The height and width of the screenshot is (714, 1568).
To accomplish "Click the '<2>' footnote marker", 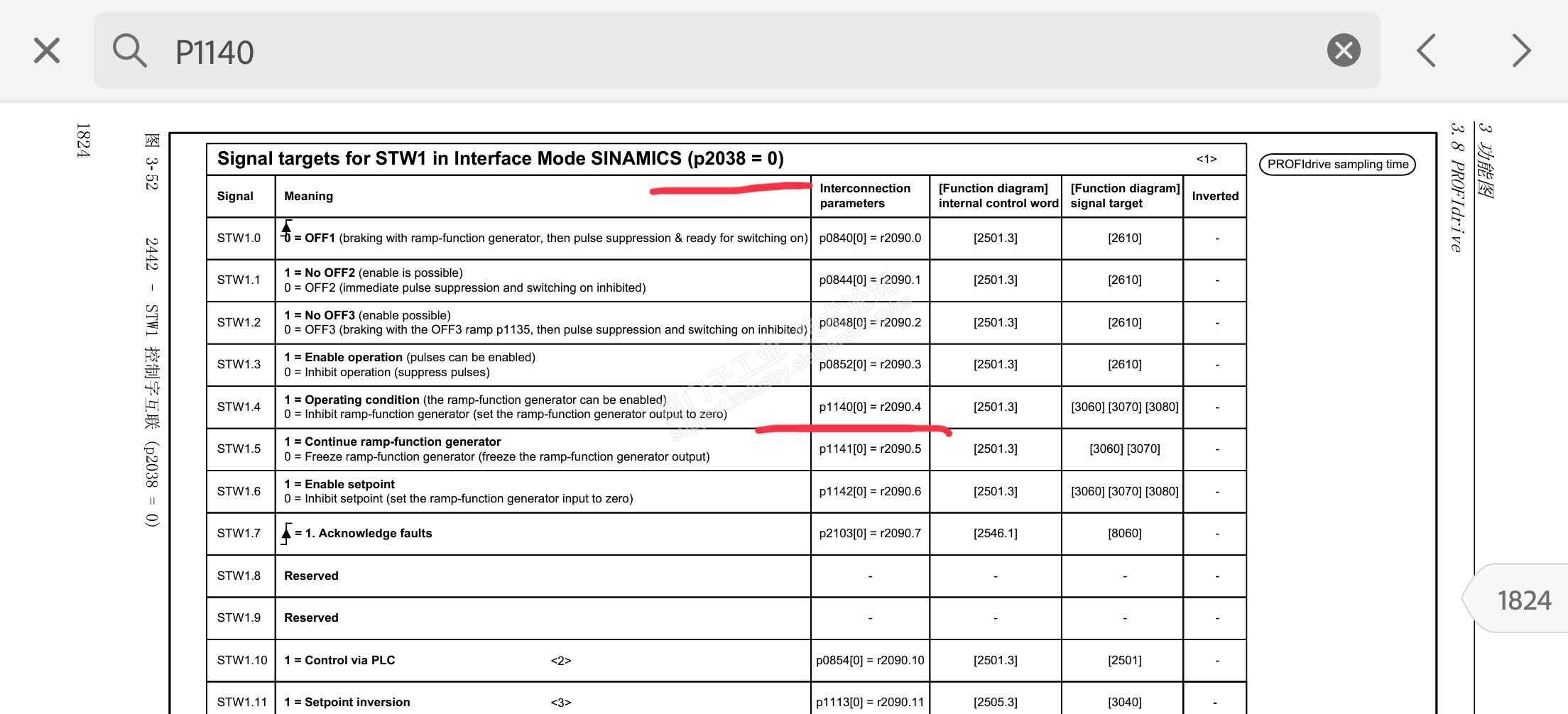I will [x=561, y=661].
